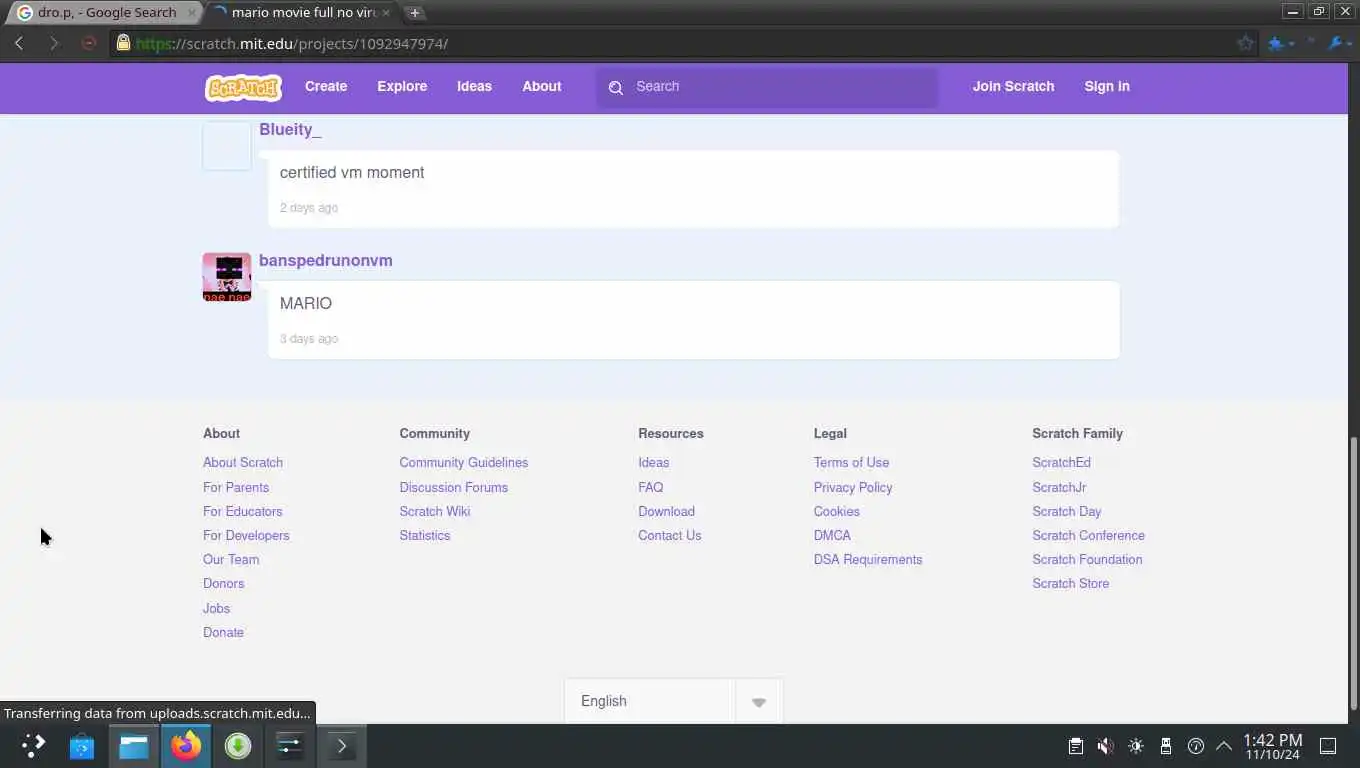Screen dimensions: 1360x768
Task: Click Join Scratch
Action: (1013, 87)
